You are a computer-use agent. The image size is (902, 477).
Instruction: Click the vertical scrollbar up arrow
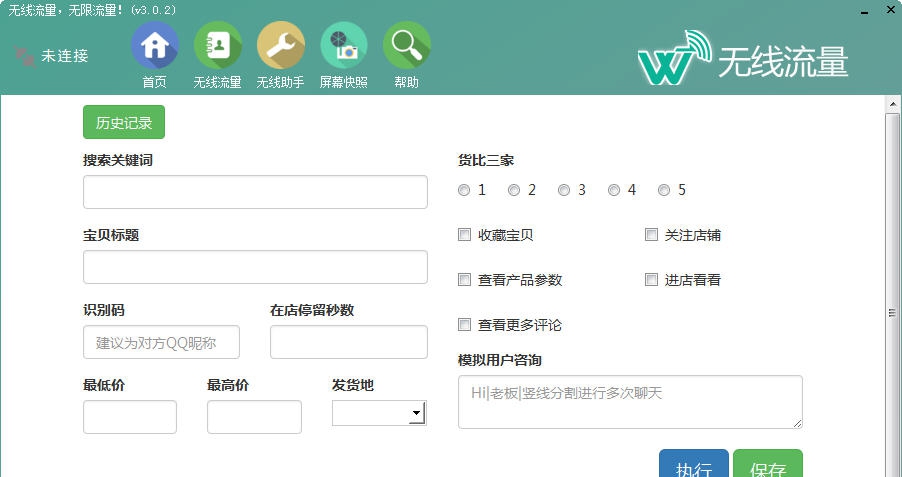click(893, 104)
